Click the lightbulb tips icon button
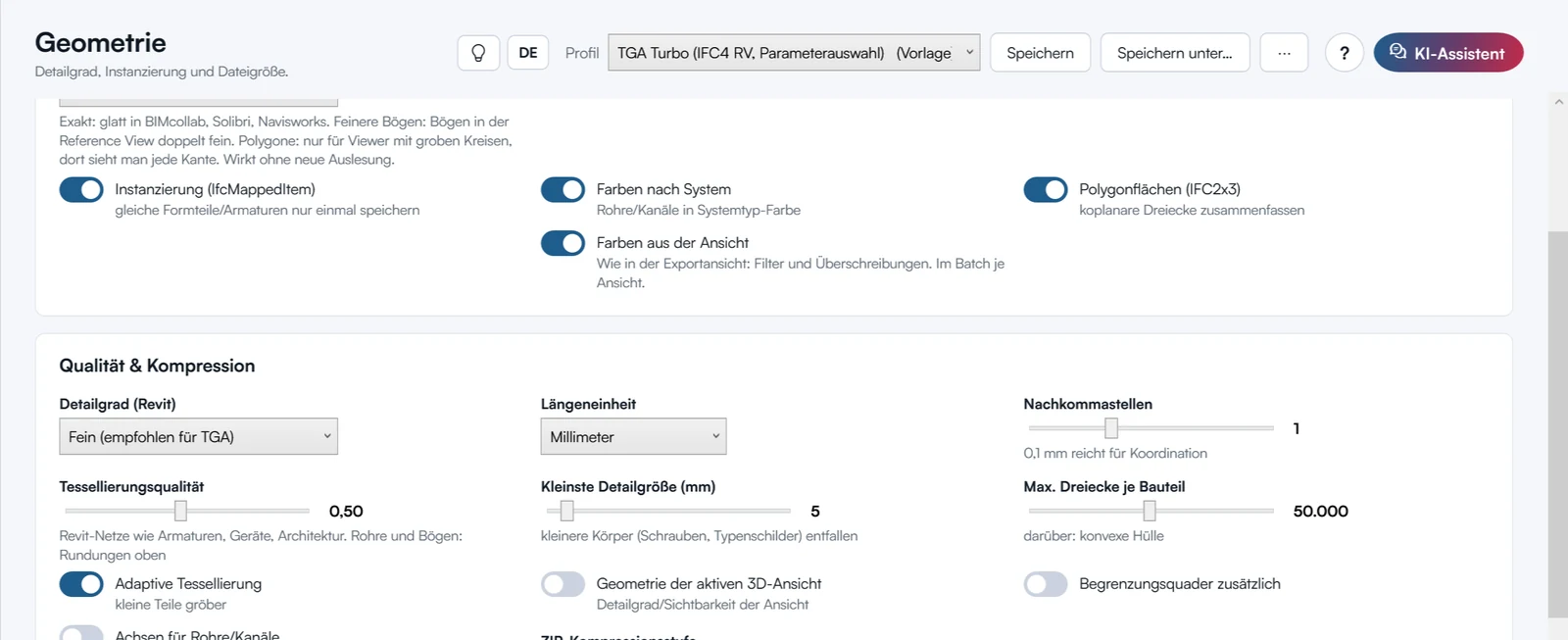The height and width of the screenshot is (640, 1568). tap(478, 53)
